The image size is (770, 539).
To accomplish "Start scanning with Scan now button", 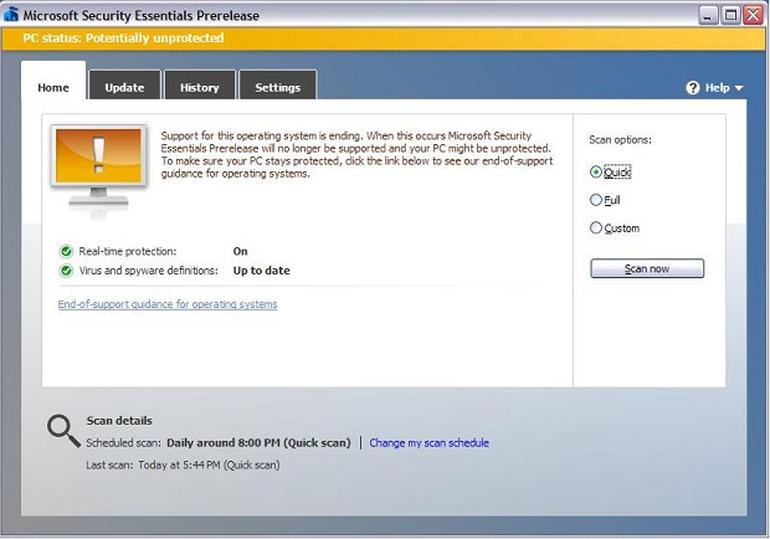I will coord(647,269).
